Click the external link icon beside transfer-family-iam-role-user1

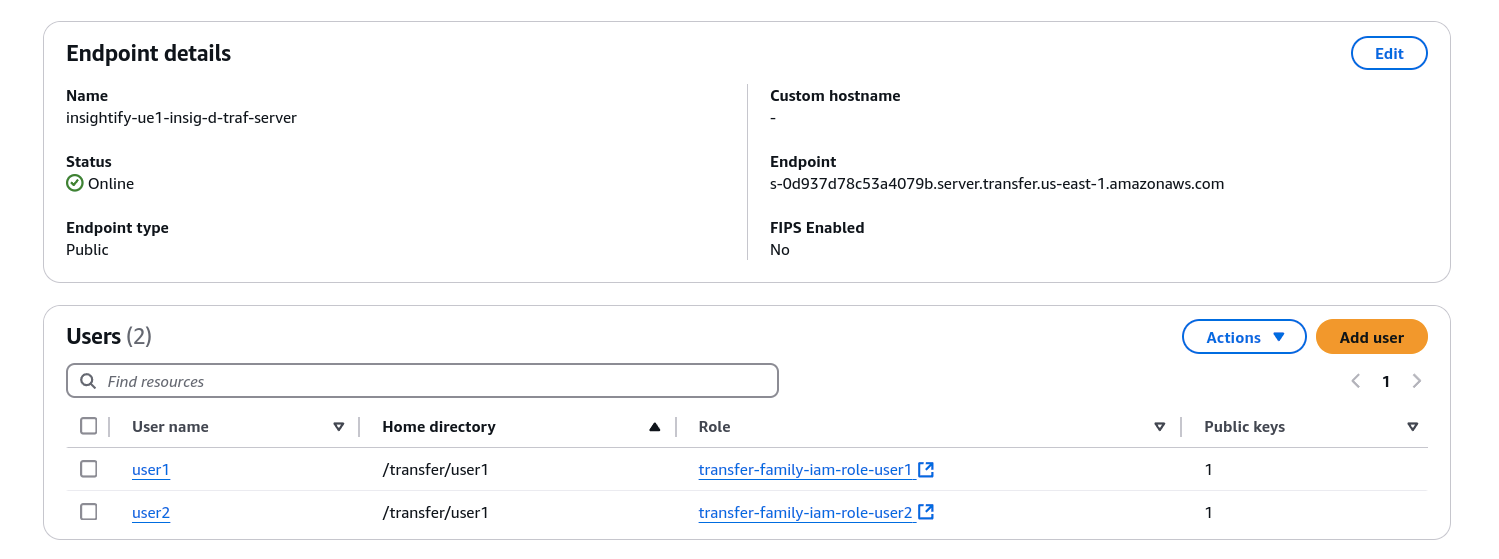pos(926,469)
